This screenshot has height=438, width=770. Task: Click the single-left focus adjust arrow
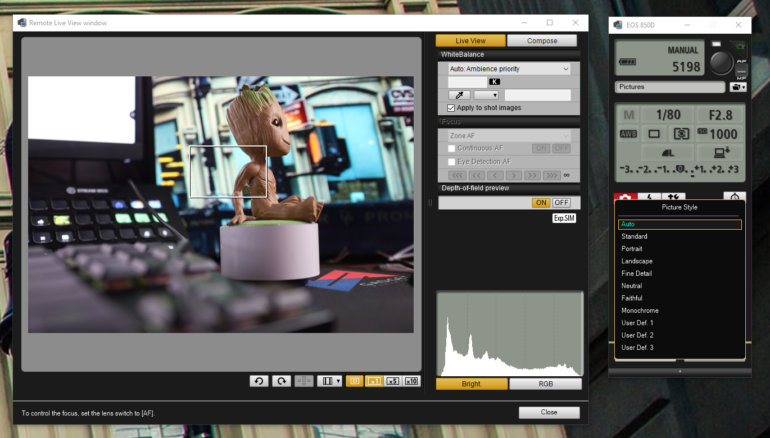pyautogui.click(x=495, y=175)
